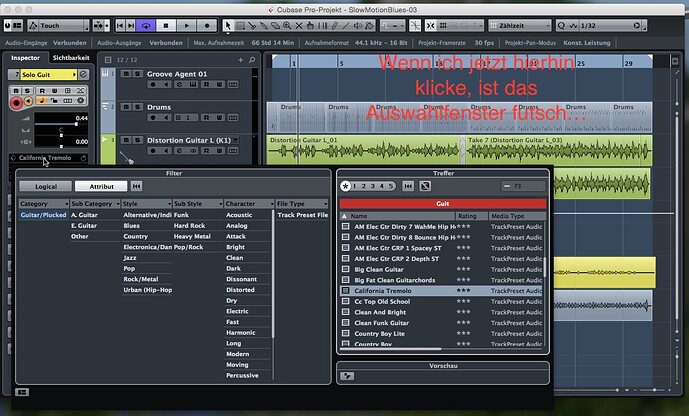Open Groove Agent 01 edit instrument keyboard icon
The height and width of the screenshot is (416, 689).
coord(193,84)
